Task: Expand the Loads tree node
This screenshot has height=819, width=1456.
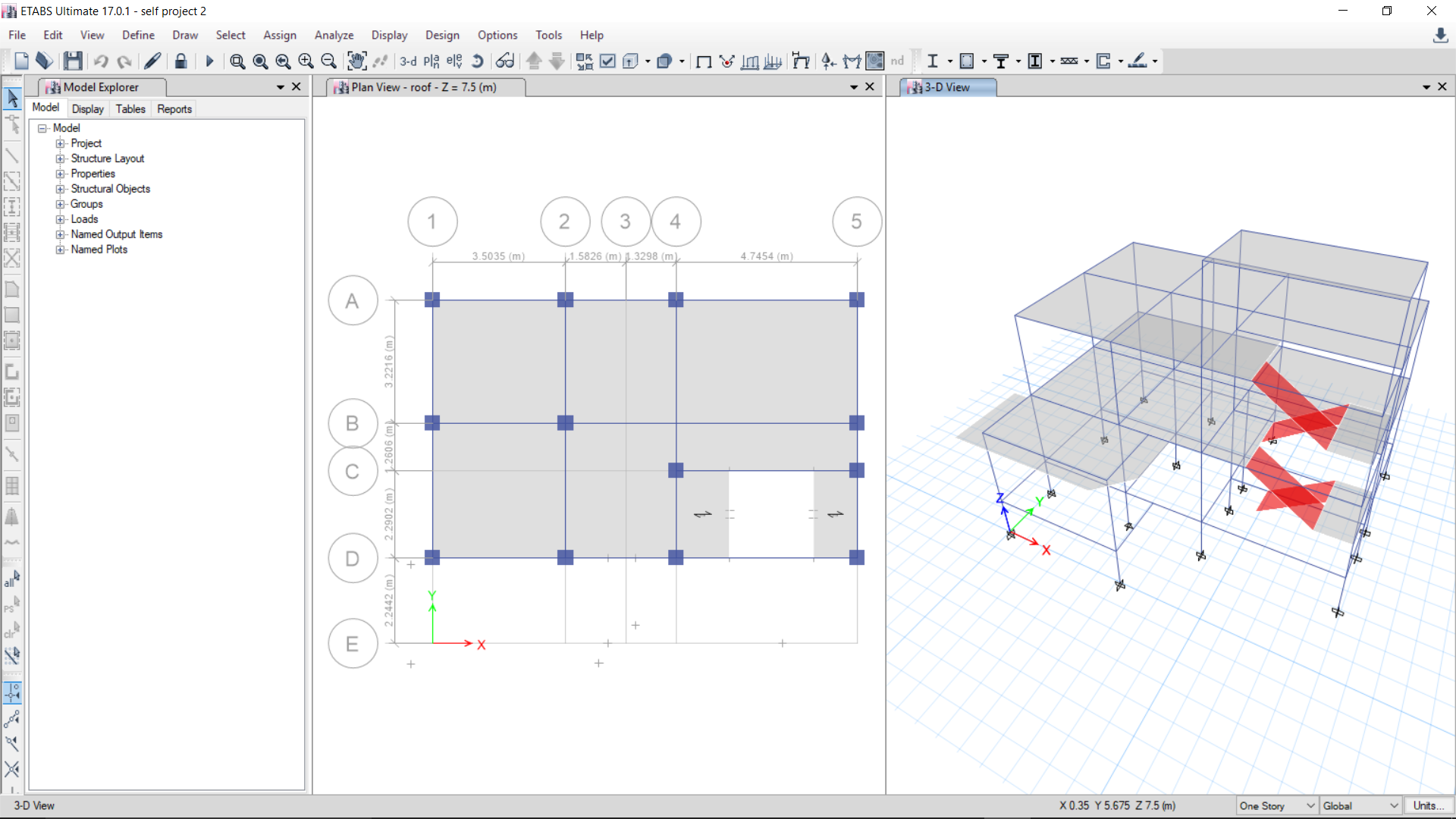Action: pyautogui.click(x=60, y=219)
